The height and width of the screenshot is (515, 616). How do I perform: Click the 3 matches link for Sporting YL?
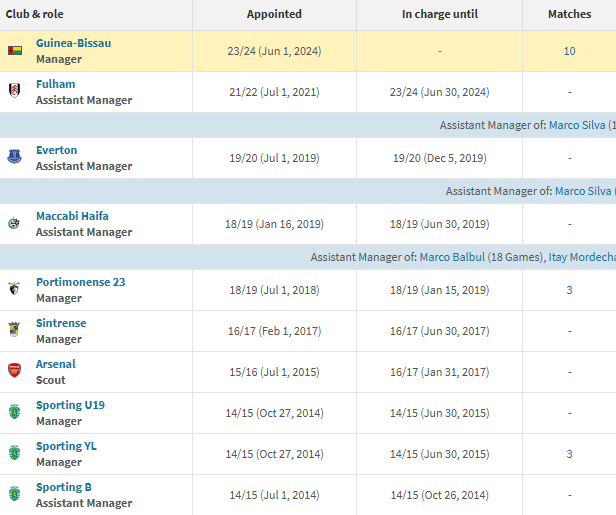[569, 454]
